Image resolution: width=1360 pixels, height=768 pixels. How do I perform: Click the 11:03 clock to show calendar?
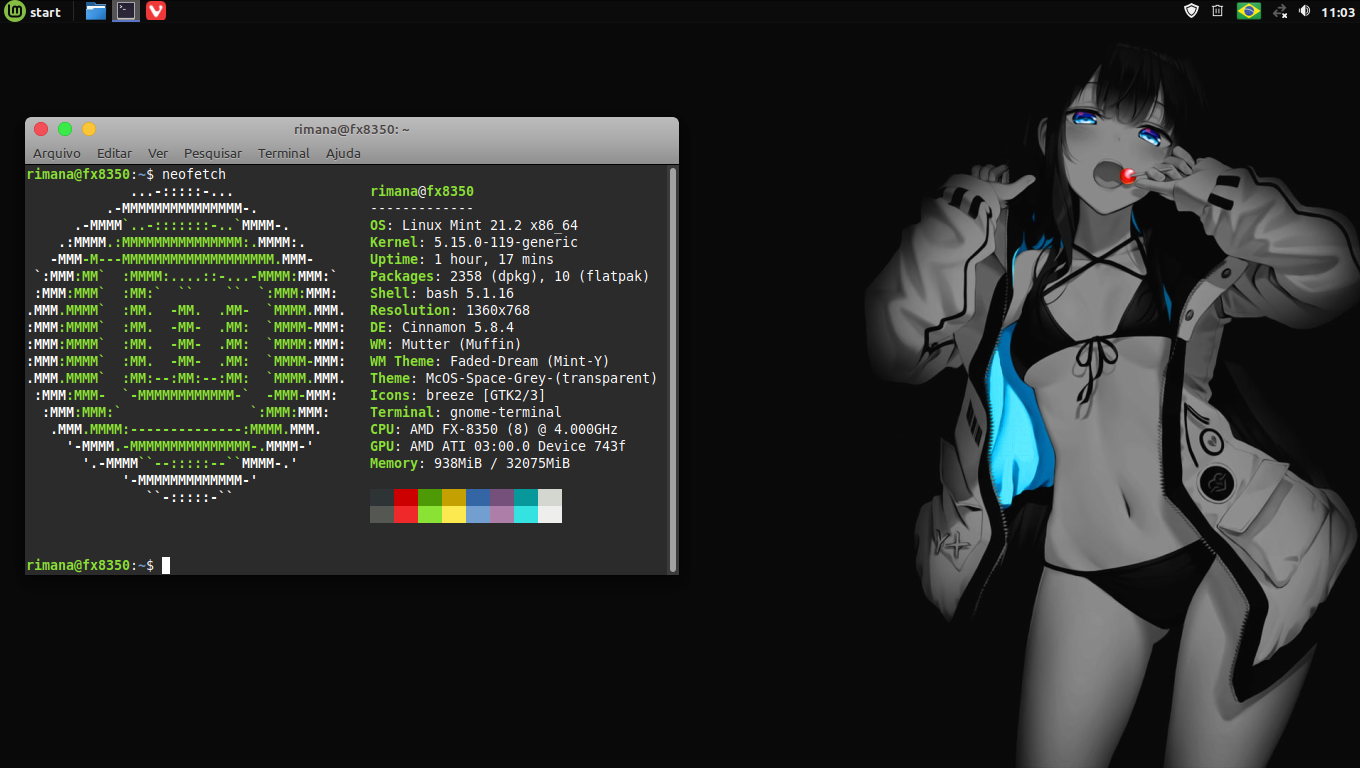coord(1337,12)
